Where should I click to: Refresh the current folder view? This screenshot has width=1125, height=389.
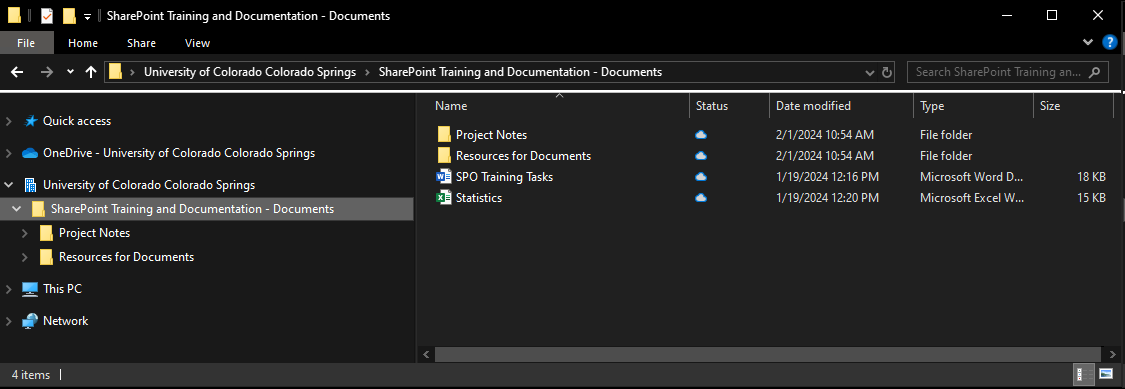(x=887, y=72)
